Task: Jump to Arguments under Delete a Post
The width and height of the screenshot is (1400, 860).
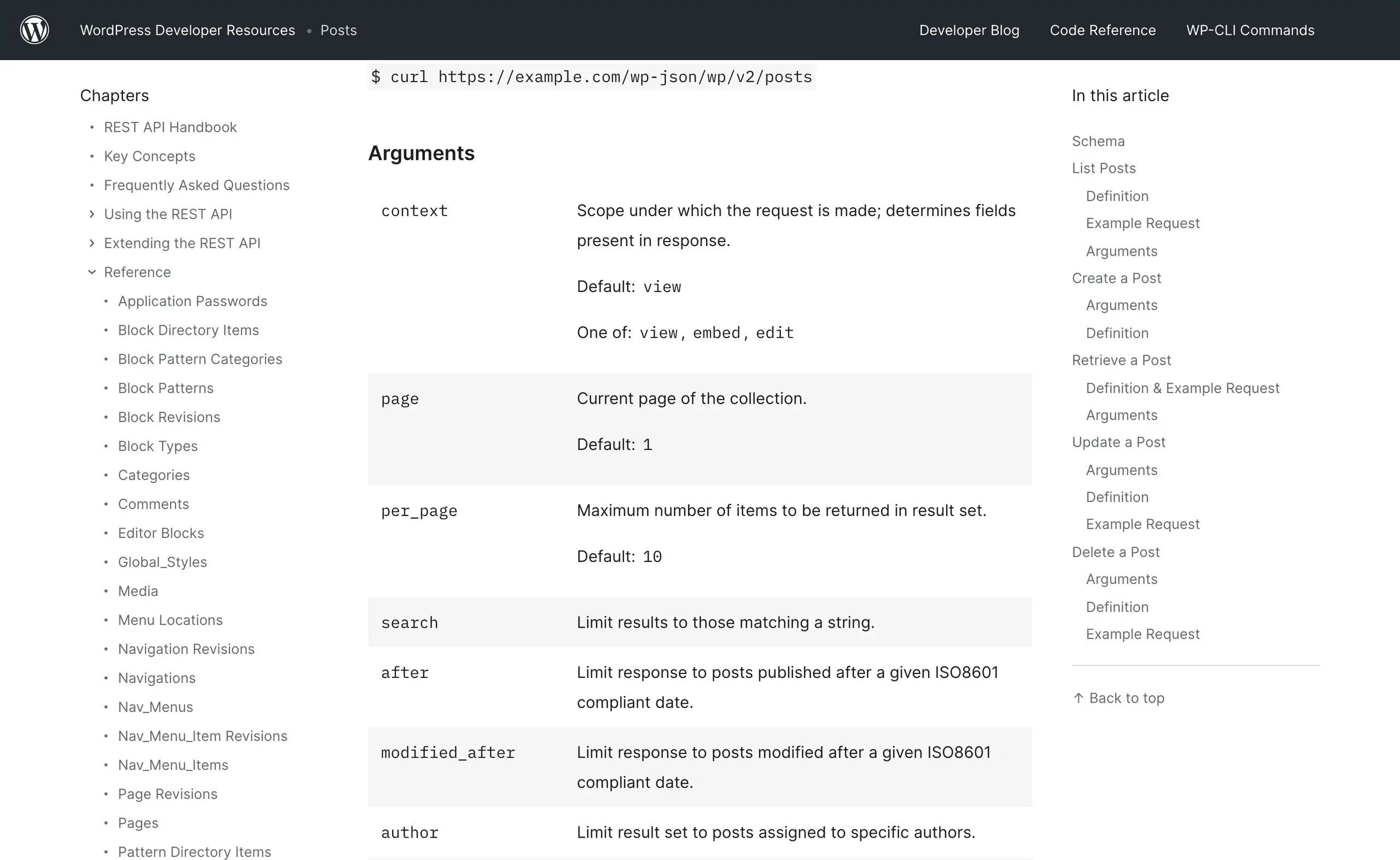Action: coord(1121,579)
